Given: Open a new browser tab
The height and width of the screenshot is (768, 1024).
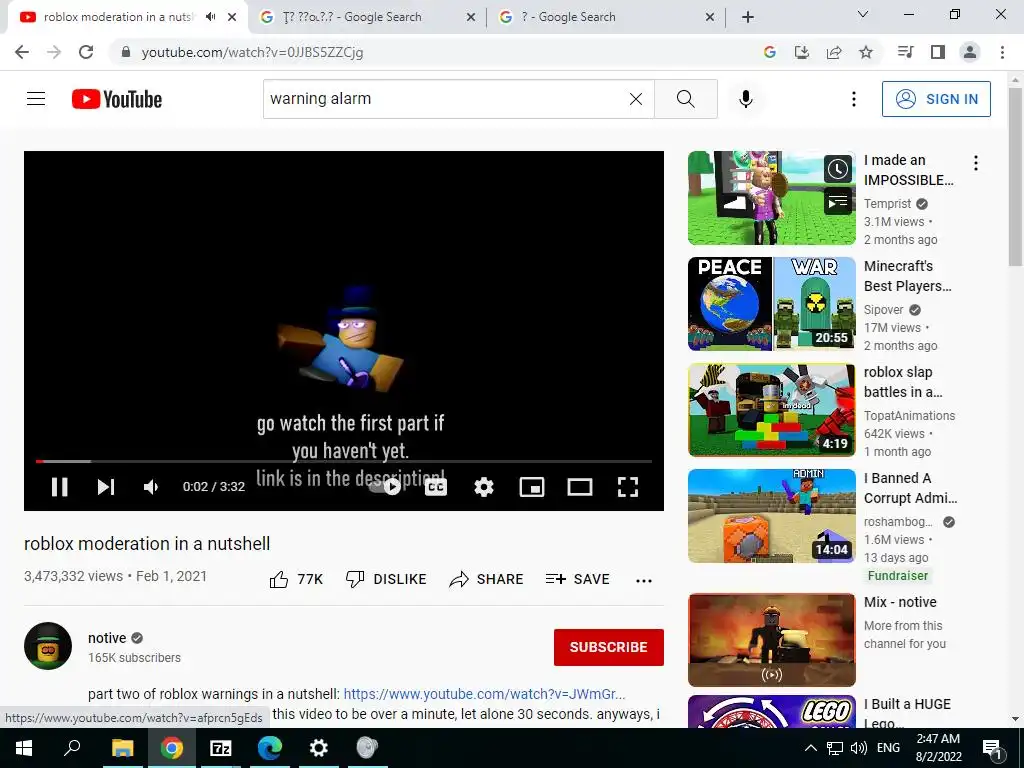Looking at the screenshot, I should coord(748,17).
